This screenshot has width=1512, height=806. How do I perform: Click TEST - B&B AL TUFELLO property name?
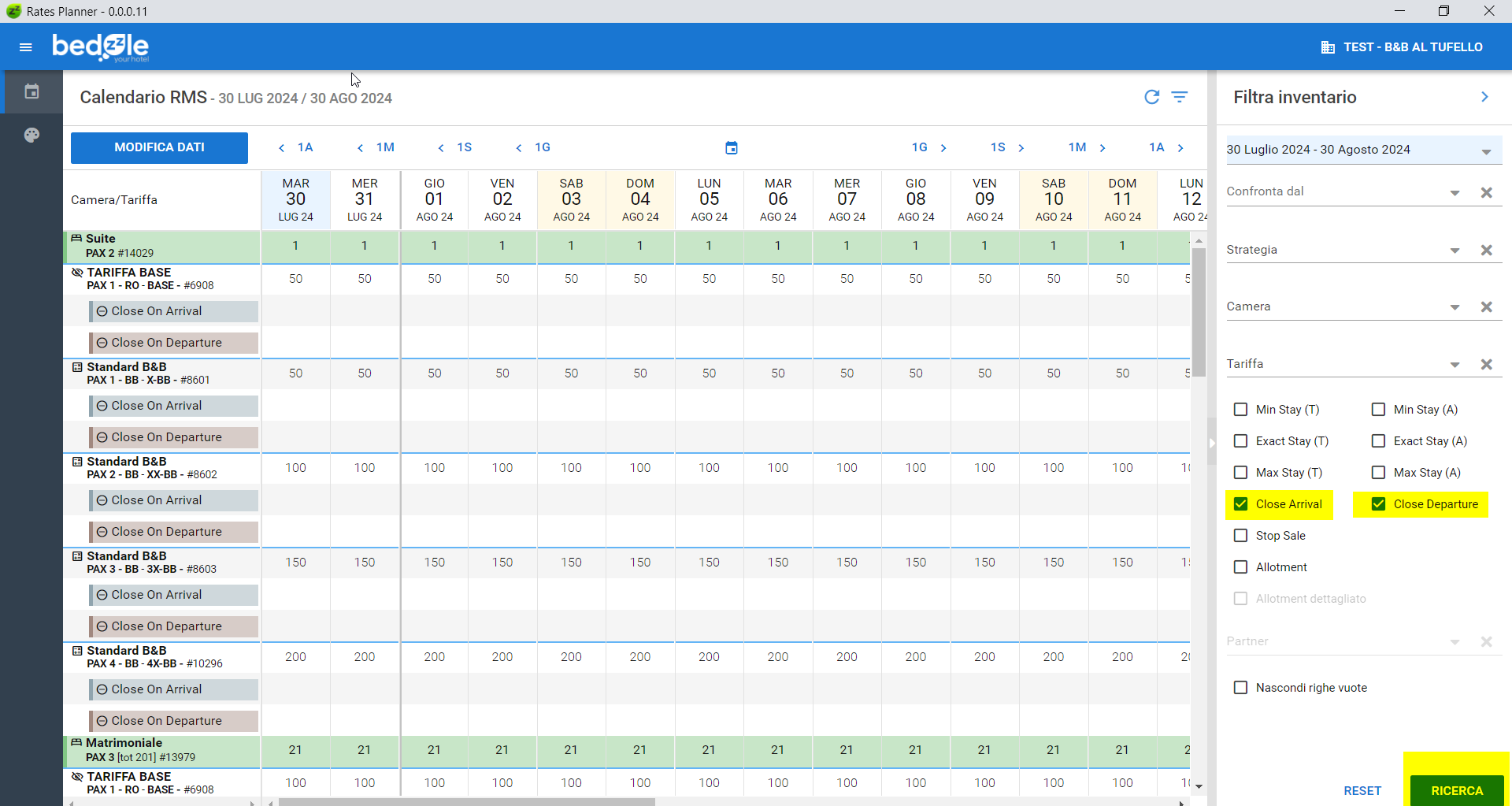(1413, 47)
